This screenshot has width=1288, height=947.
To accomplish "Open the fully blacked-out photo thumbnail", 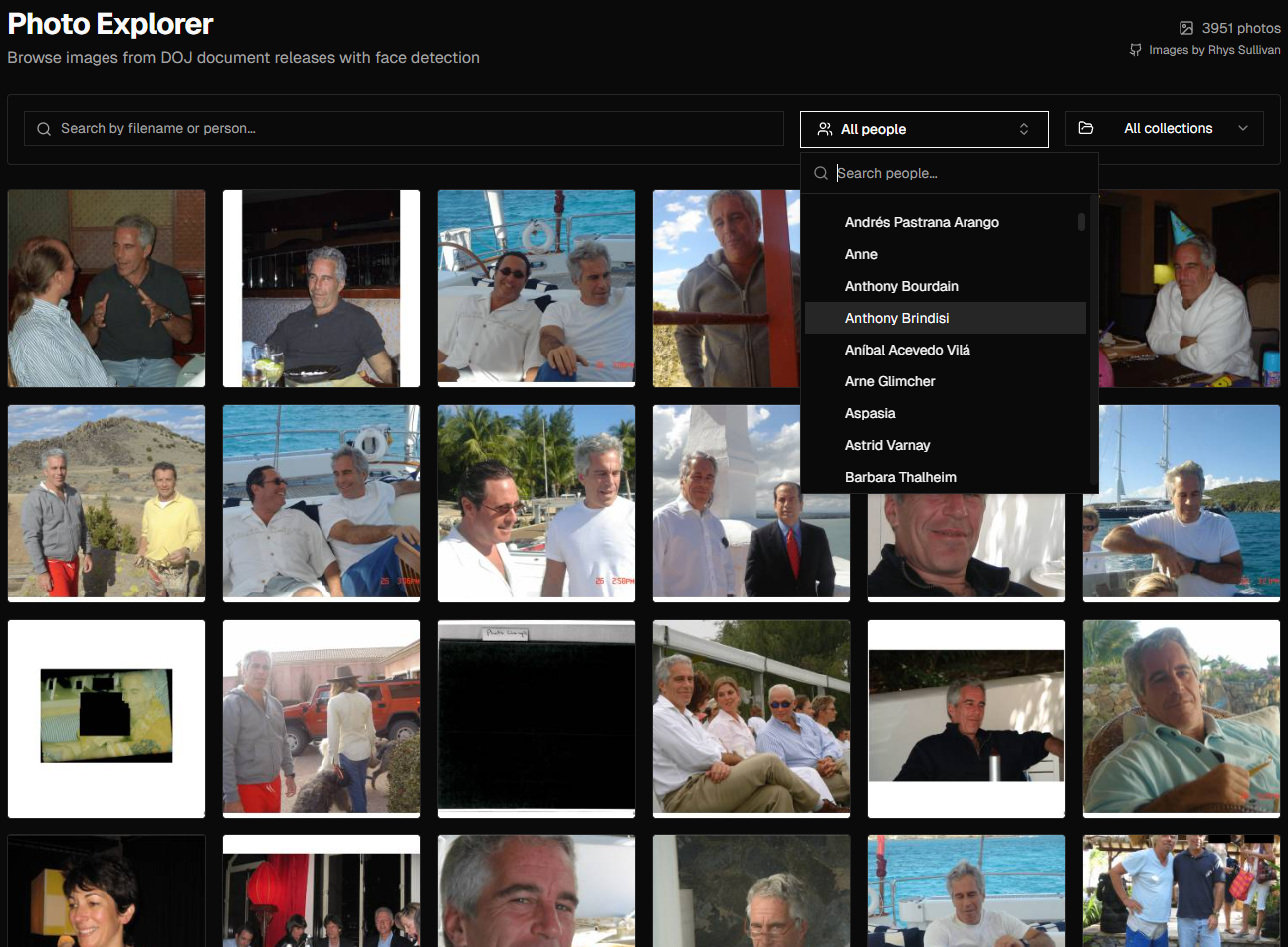I will pos(537,719).
